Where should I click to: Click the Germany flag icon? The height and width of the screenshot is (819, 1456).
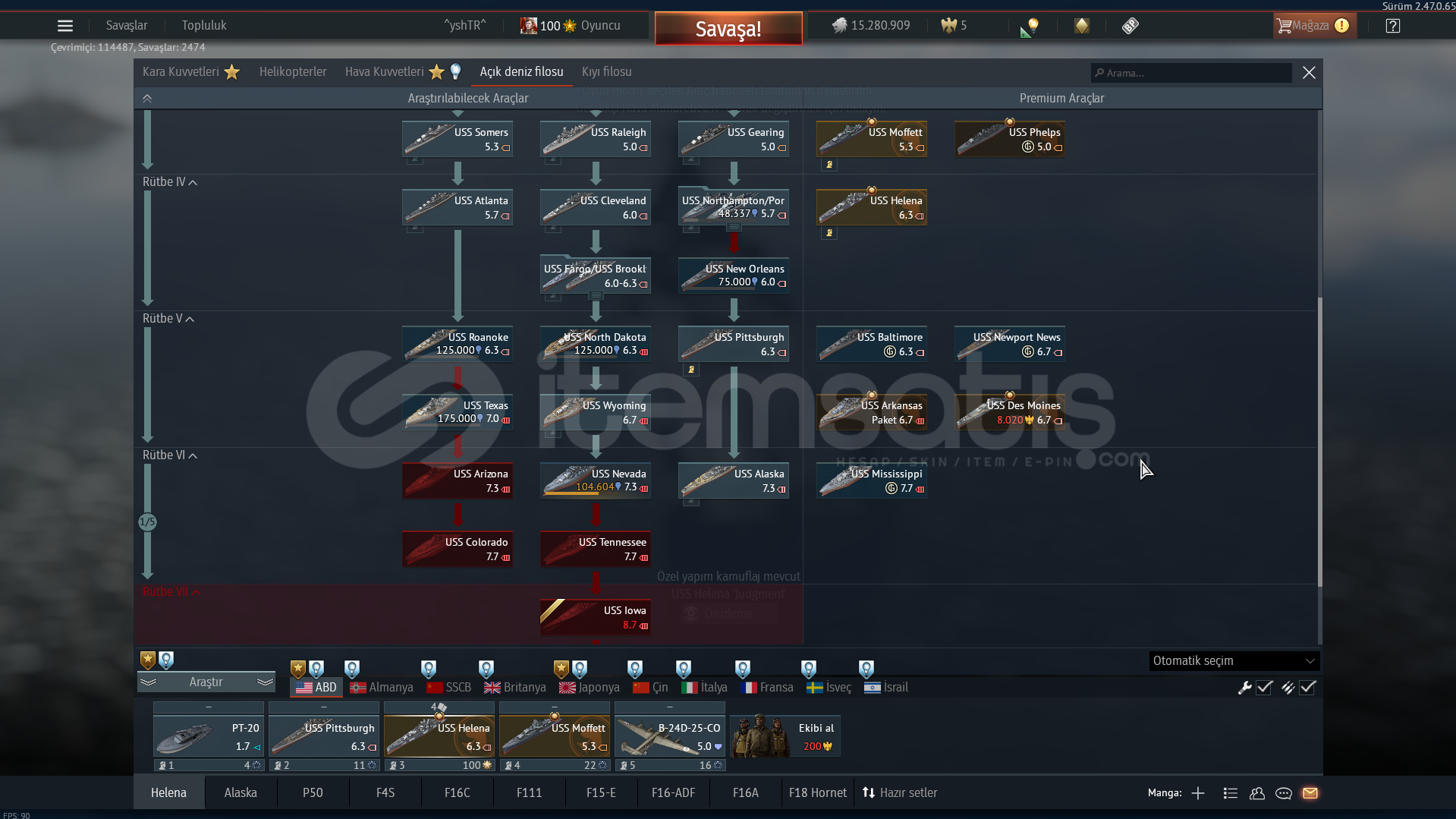[358, 688]
